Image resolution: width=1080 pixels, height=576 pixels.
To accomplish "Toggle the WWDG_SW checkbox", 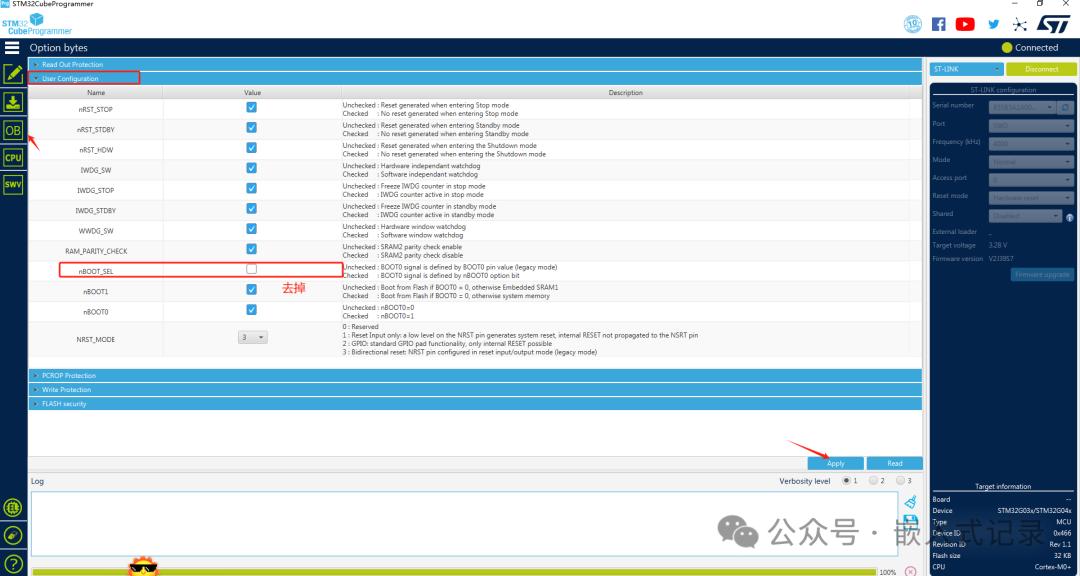I will (251, 229).
